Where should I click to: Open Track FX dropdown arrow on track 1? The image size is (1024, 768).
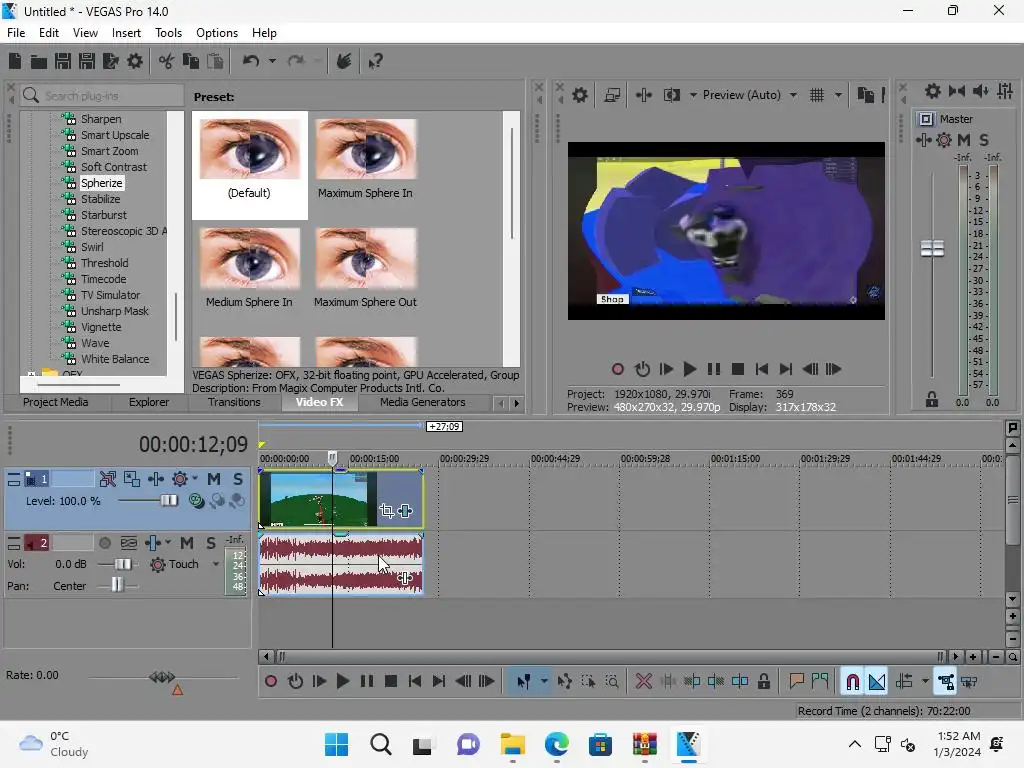point(195,479)
